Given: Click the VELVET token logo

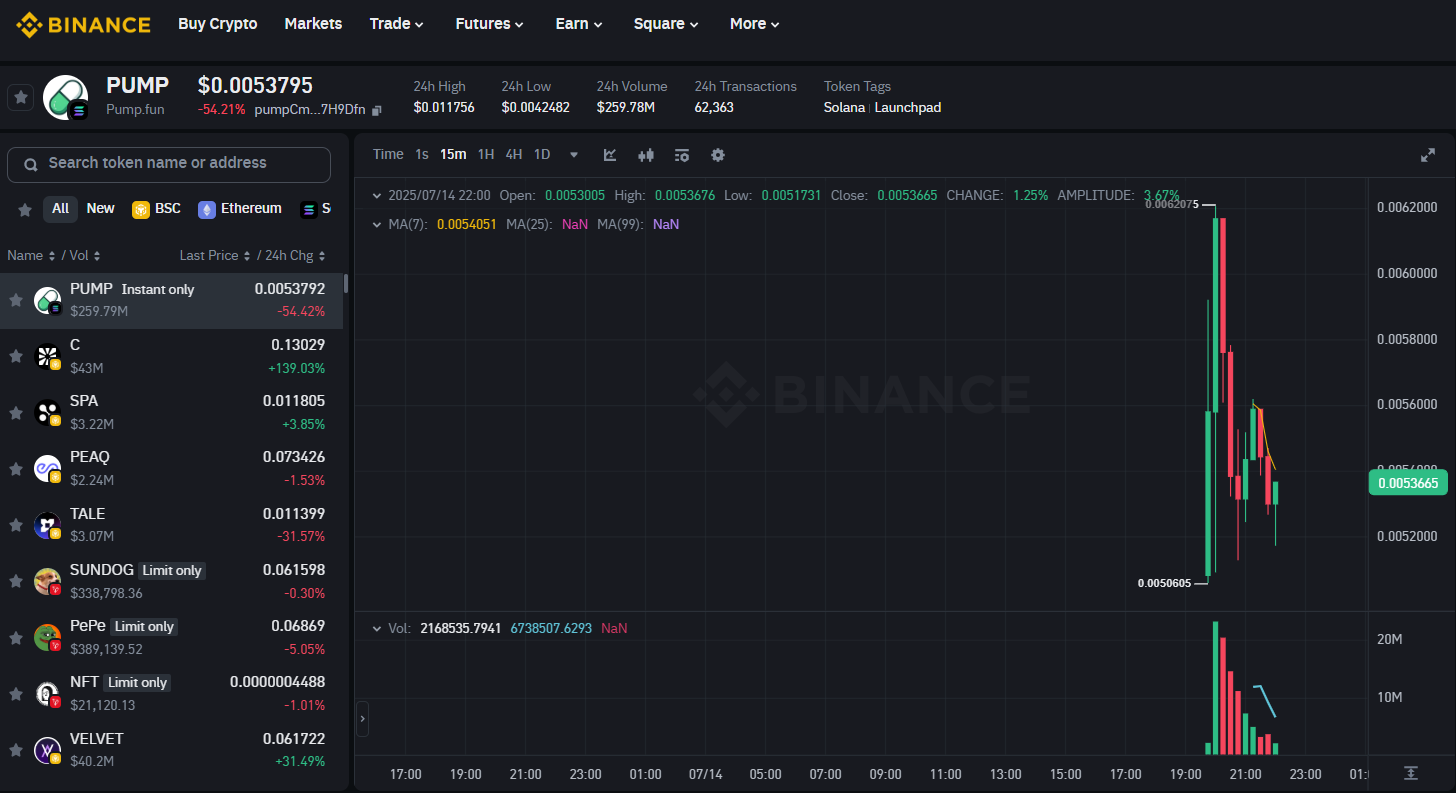Looking at the screenshot, I should click(x=48, y=751).
